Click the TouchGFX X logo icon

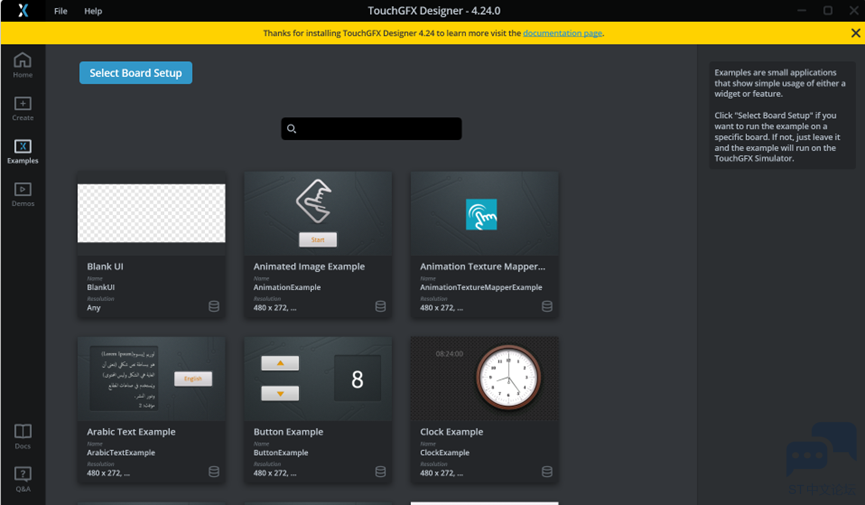point(23,10)
